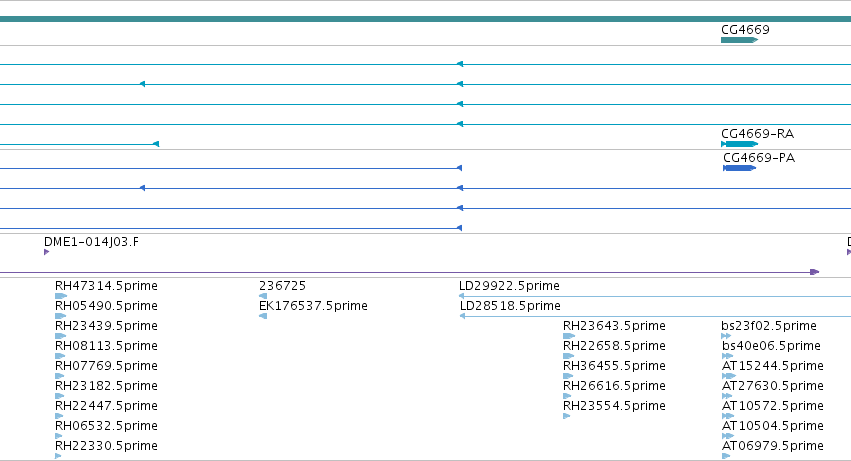Viewport: 851px width, 461px height.
Task: Click the thick teal bar at top
Action: [426, 19]
